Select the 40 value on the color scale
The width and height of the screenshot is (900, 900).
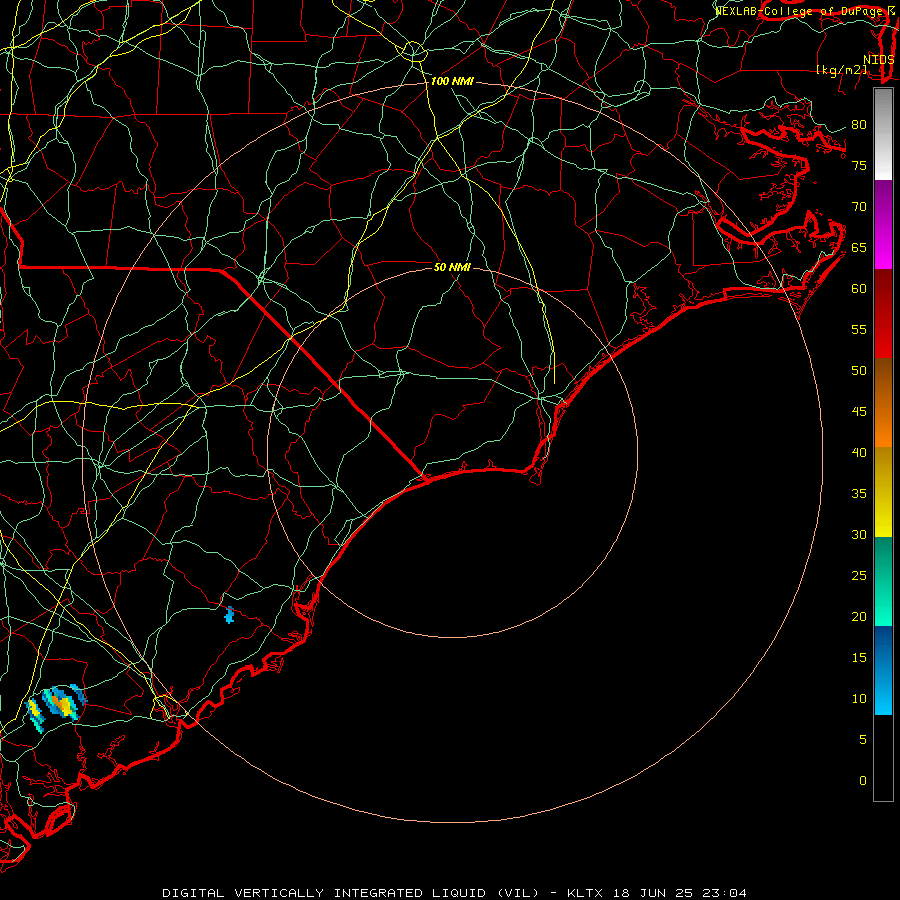pos(859,452)
